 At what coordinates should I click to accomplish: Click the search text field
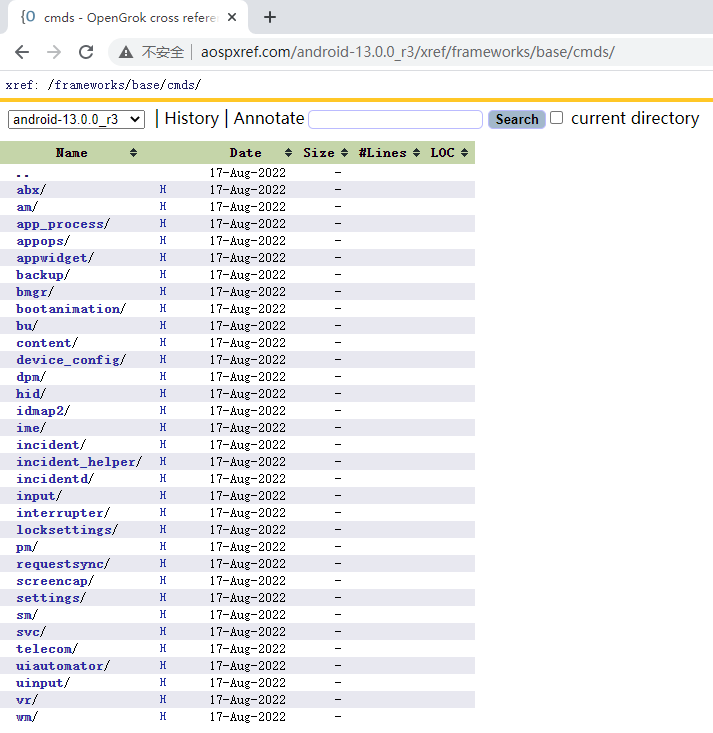click(x=396, y=119)
